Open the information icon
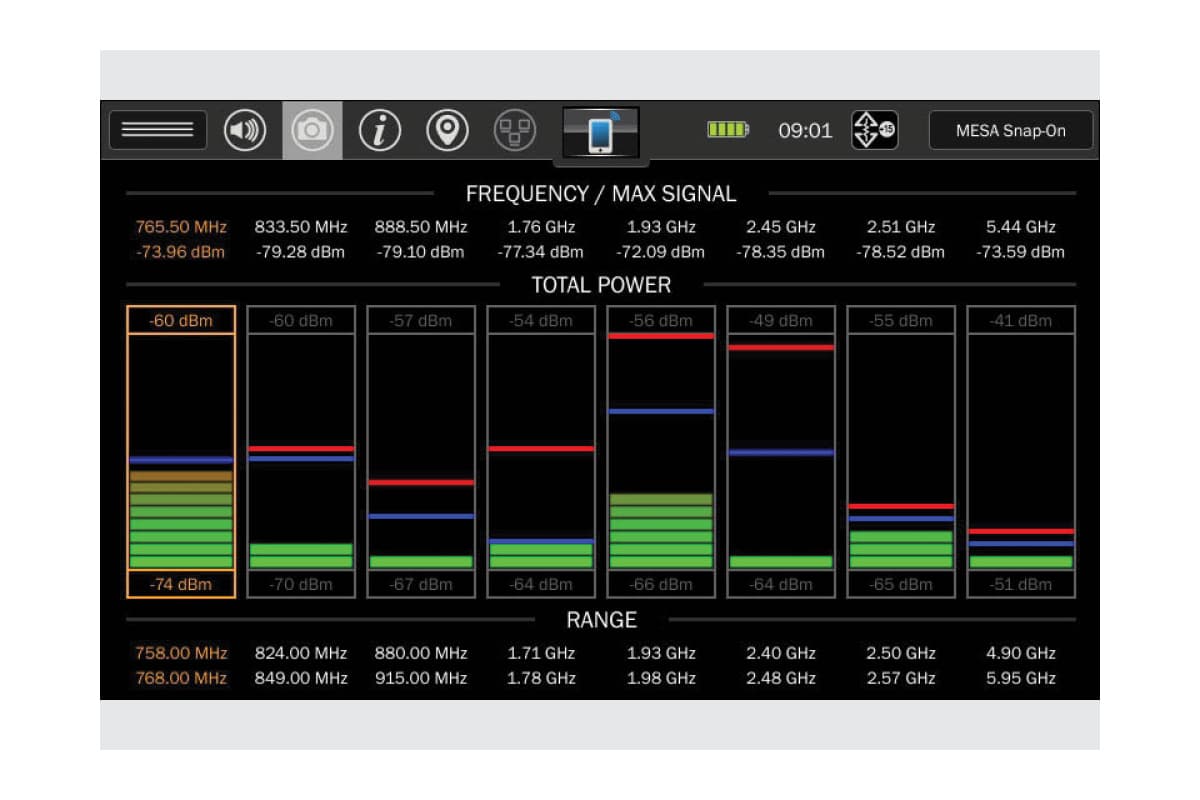Image resolution: width=1200 pixels, height=800 pixels. point(380,131)
